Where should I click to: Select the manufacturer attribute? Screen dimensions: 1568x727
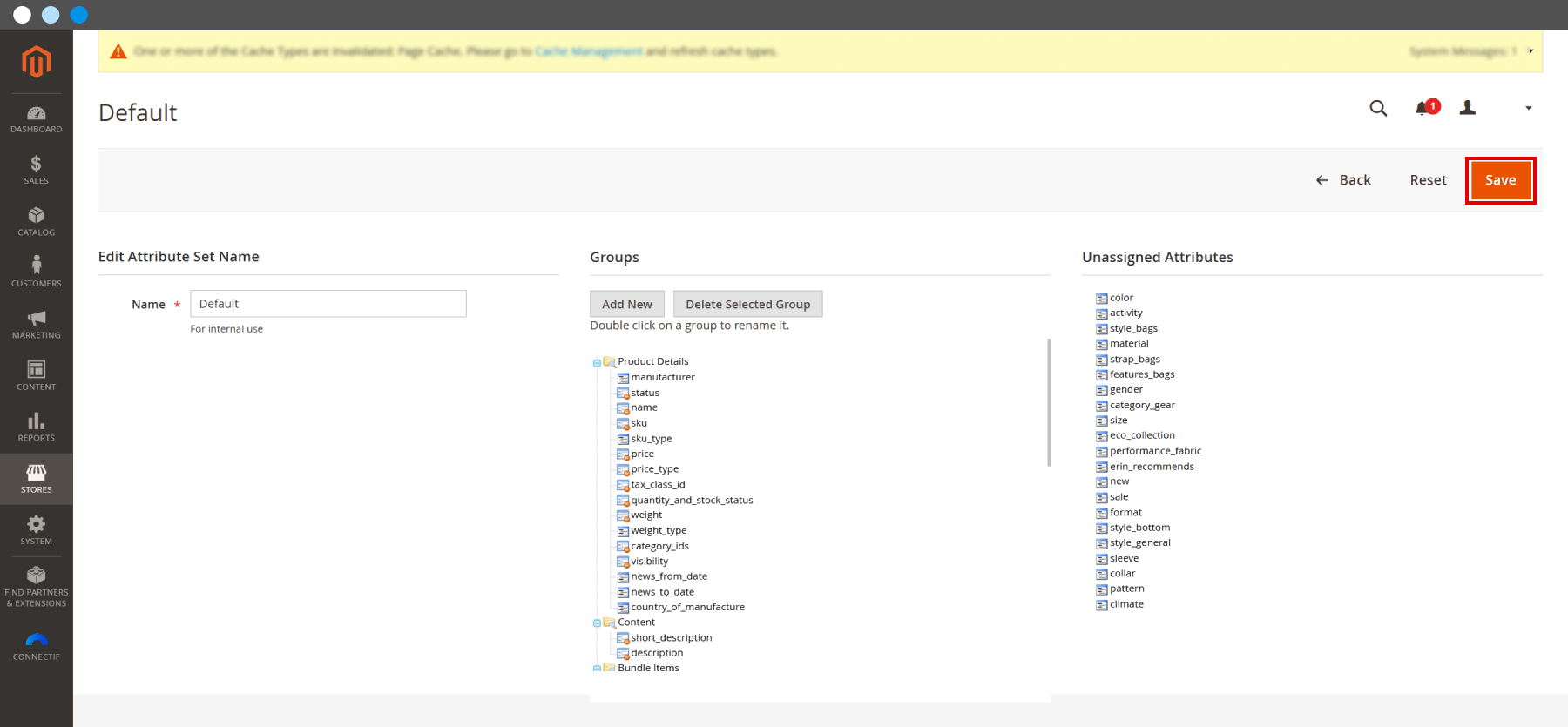click(663, 377)
